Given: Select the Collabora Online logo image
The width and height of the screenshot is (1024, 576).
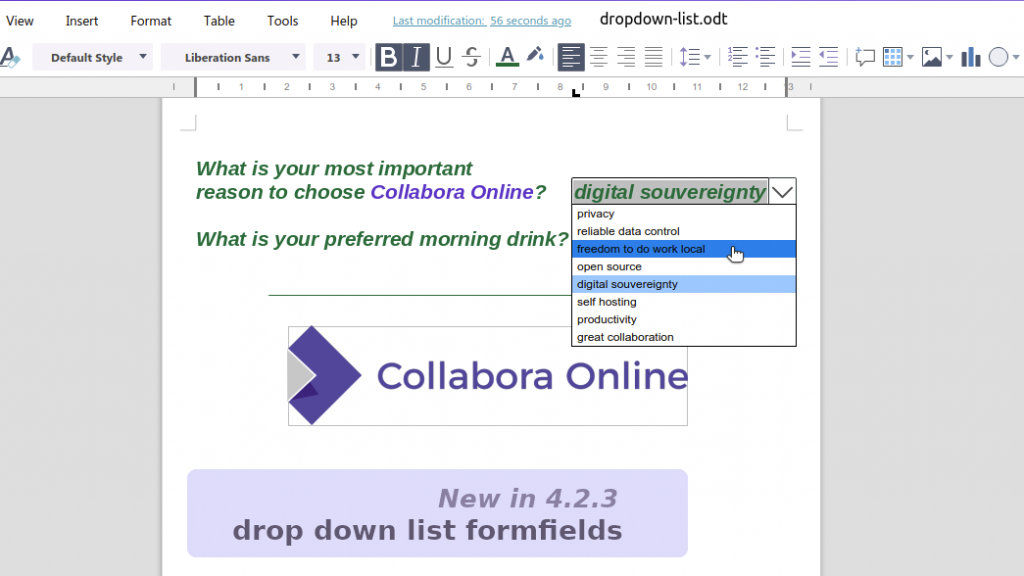Looking at the screenshot, I should coord(488,376).
